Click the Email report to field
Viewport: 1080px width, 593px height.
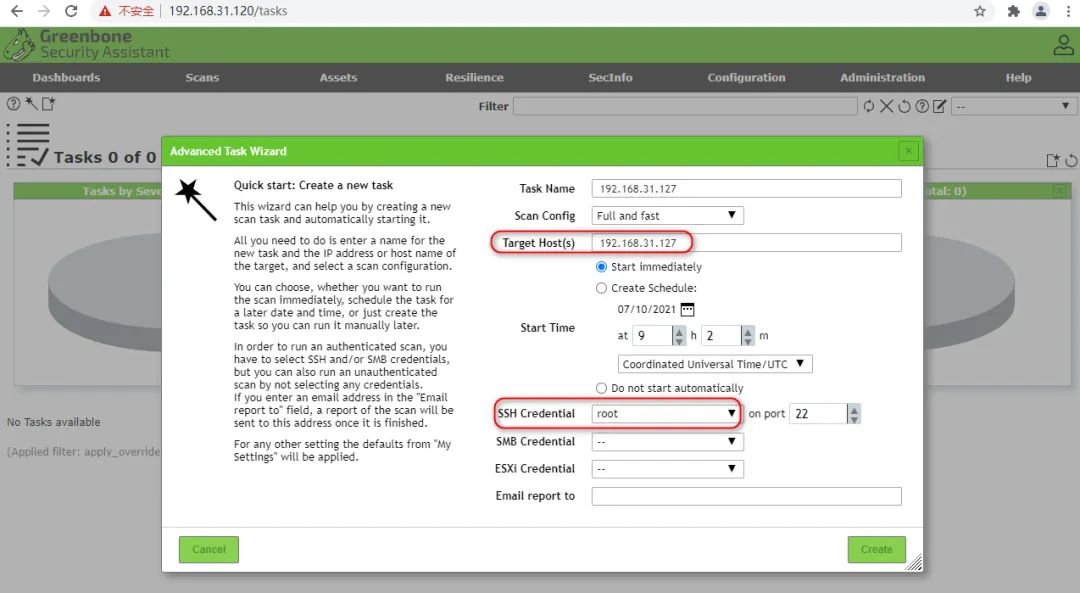click(747, 496)
